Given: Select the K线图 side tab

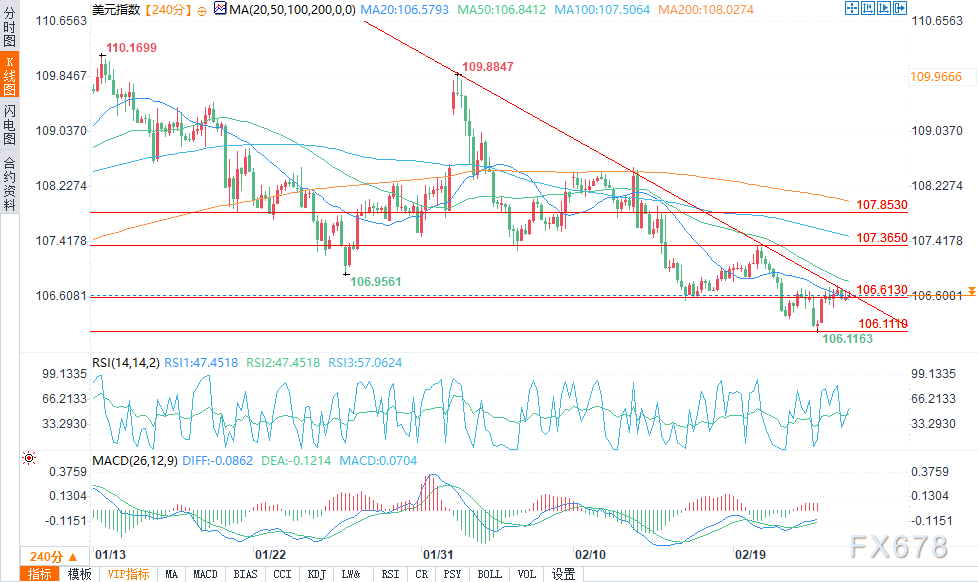Looking at the screenshot, I should click(x=9, y=77).
